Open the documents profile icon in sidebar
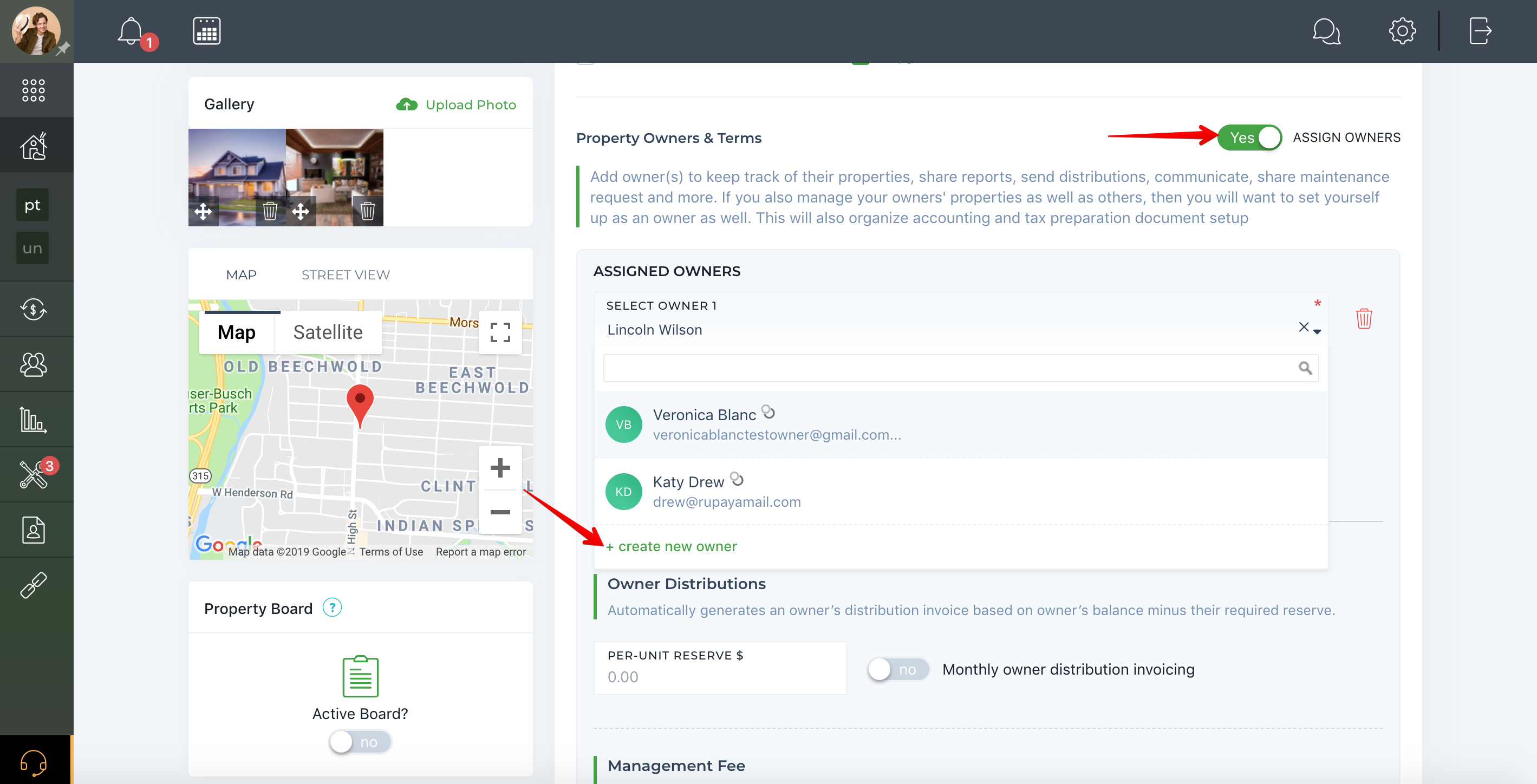 point(34,530)
